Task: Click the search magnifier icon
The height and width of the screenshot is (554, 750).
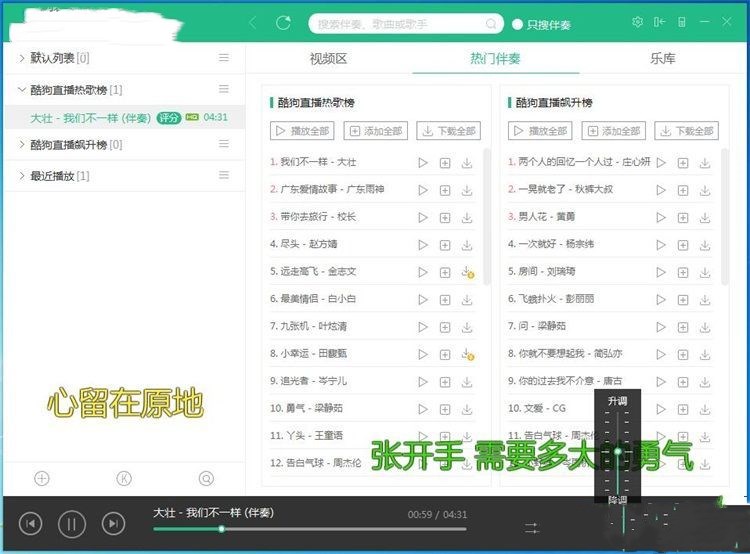Action: [491, 23]
